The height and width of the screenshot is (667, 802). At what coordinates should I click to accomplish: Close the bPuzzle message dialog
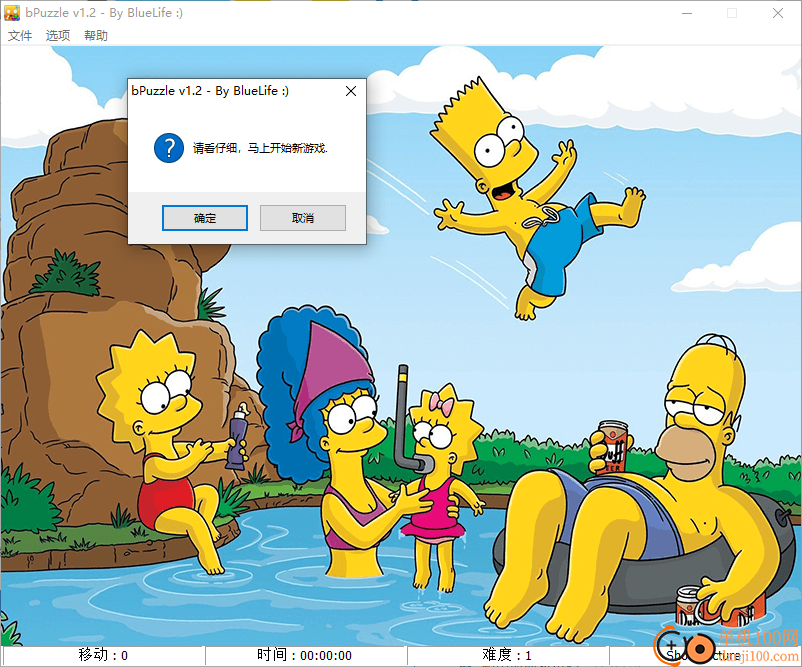point(351,91)
